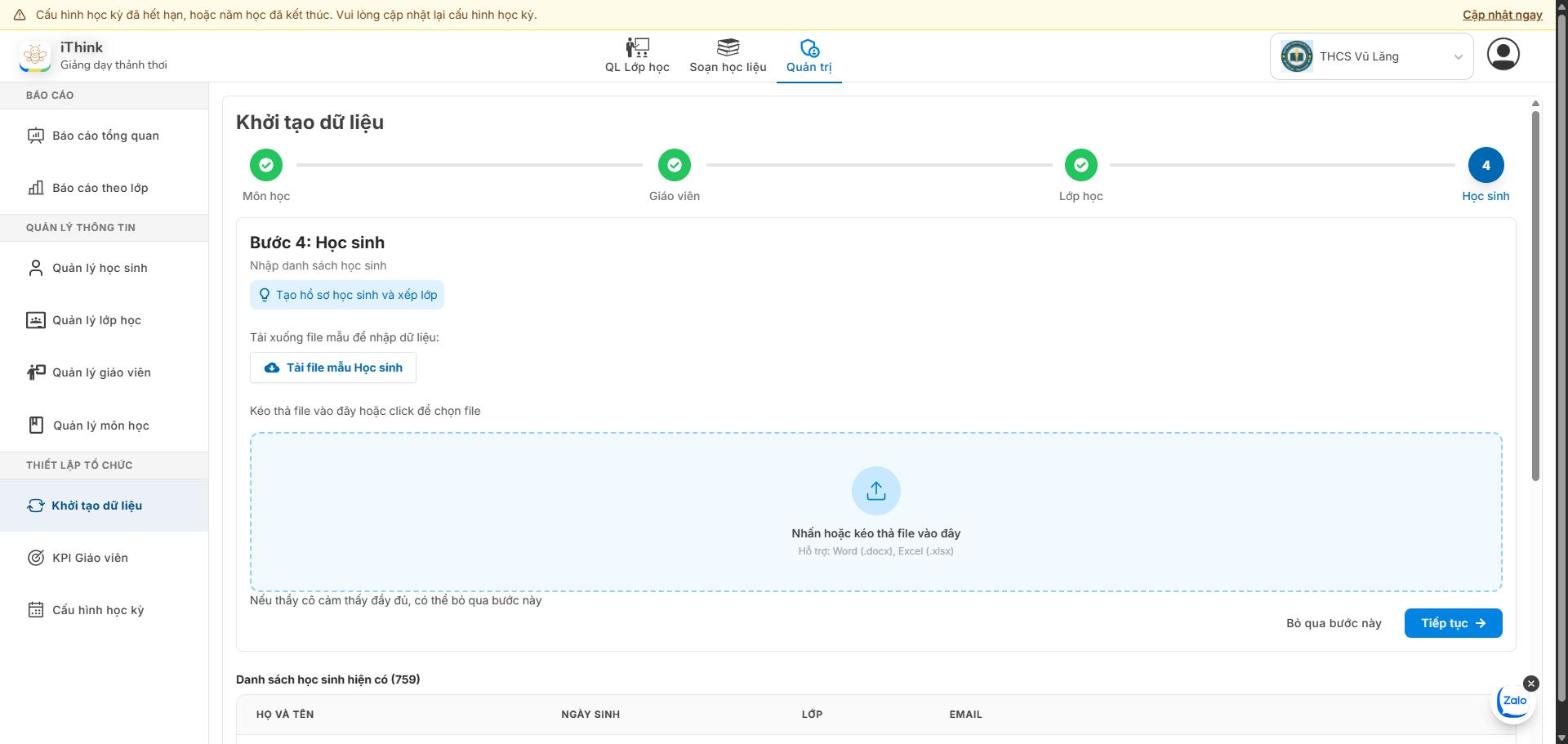Click Tạo hồ sơ học sinh và xếp lớp hint
The height and width of the screenshot is (744, 1568).
347,295
